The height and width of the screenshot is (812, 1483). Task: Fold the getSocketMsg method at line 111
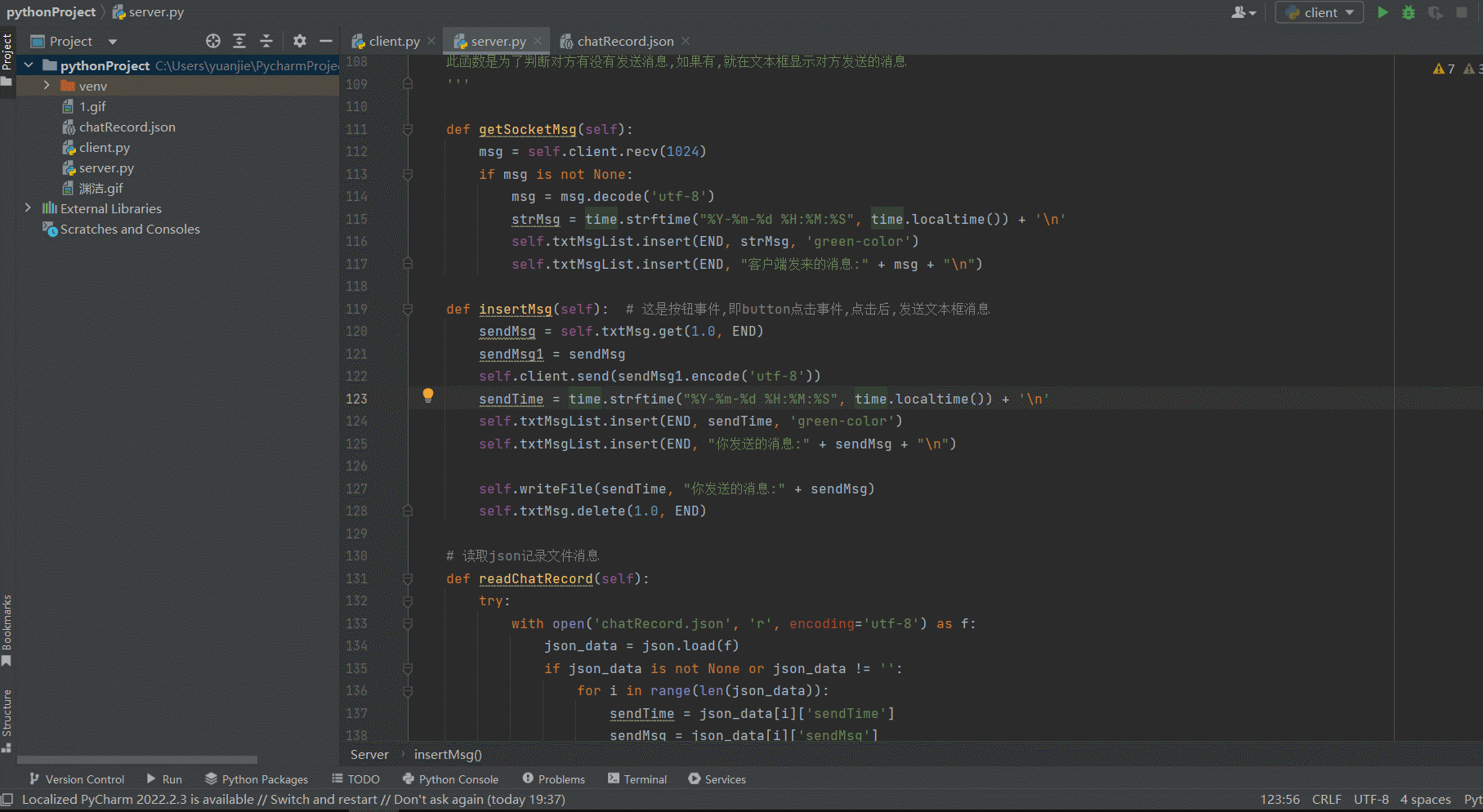(408, 129)
